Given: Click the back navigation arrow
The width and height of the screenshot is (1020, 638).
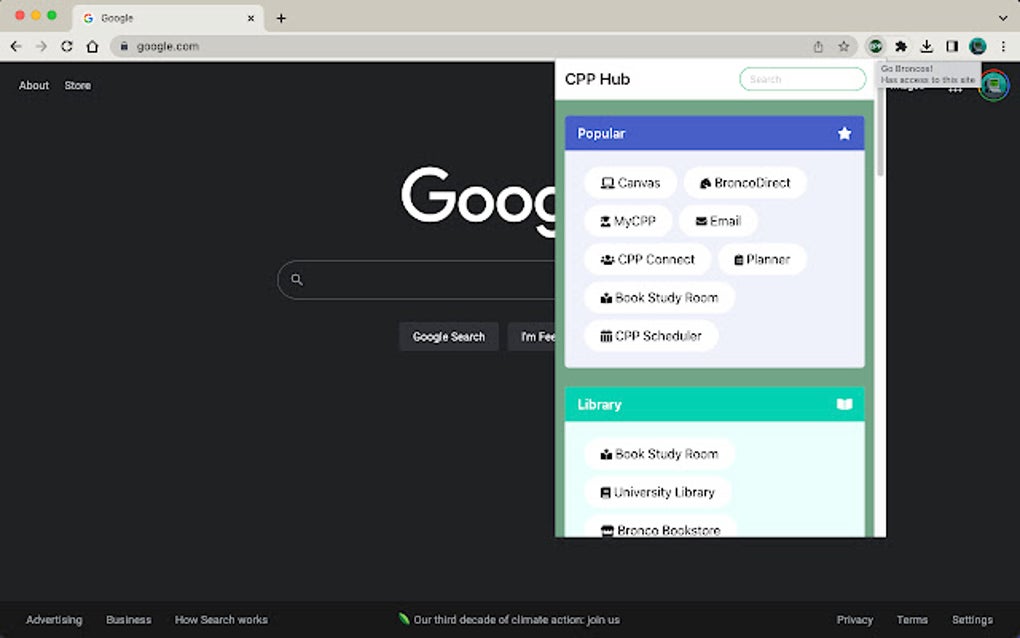Looking at the screenshot, I should [x=16, y=46].
